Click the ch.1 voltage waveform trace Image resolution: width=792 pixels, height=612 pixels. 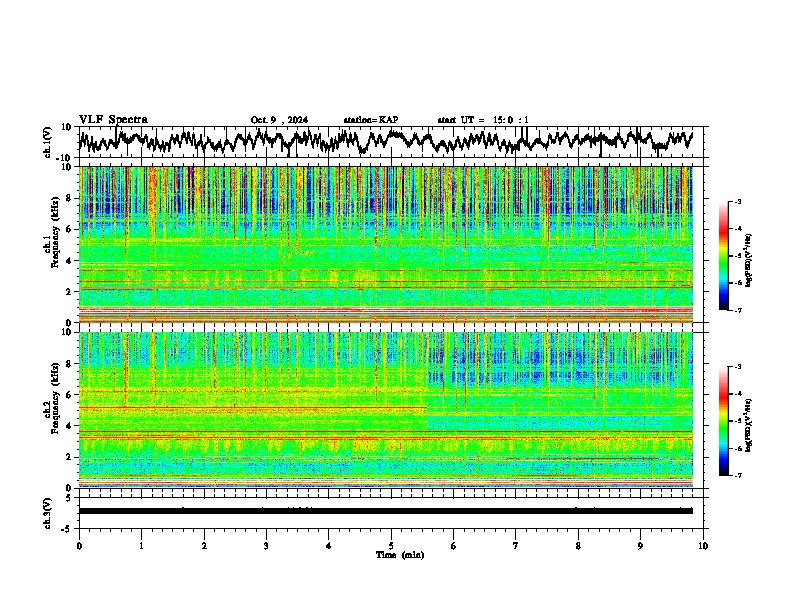[386, 141]
